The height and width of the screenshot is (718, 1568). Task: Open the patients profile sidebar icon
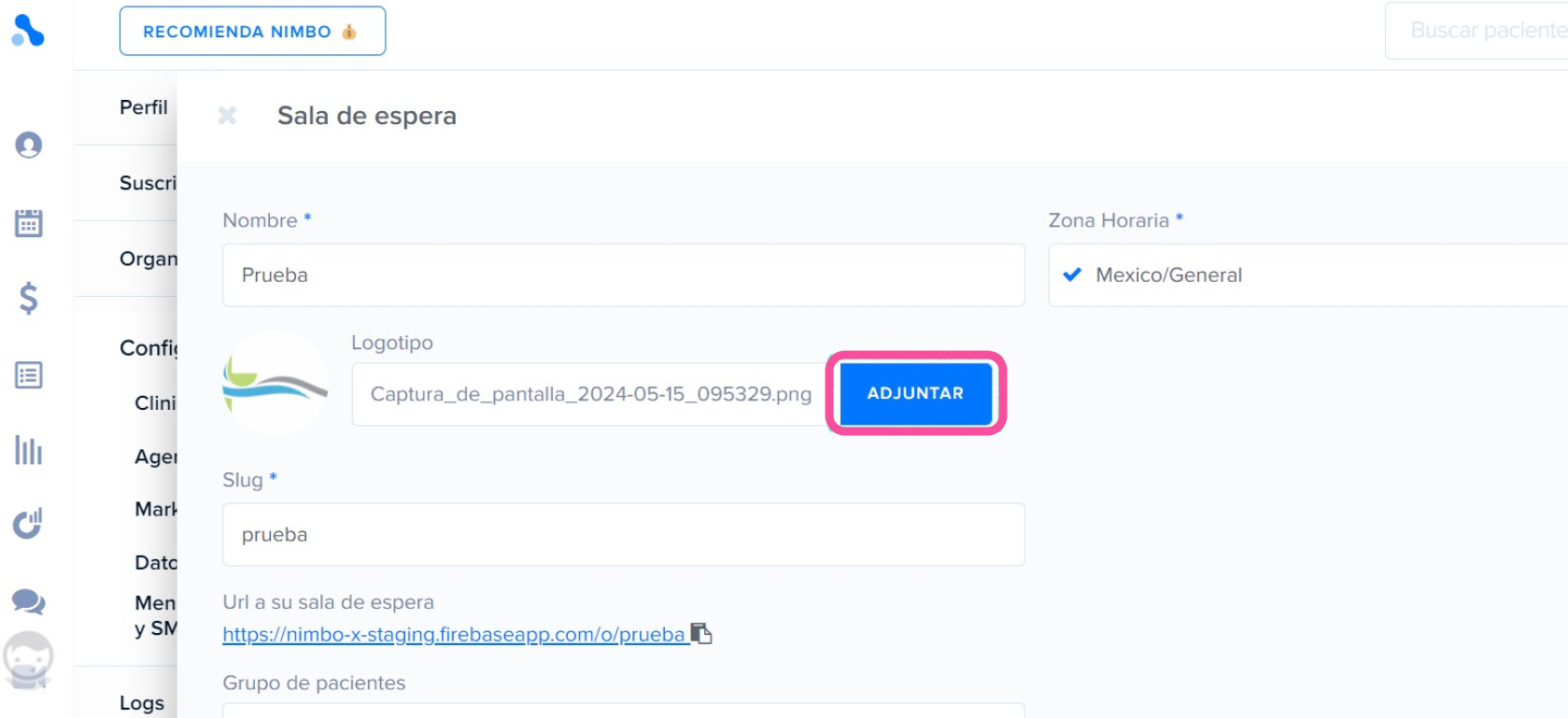click(x=28, y=145)
